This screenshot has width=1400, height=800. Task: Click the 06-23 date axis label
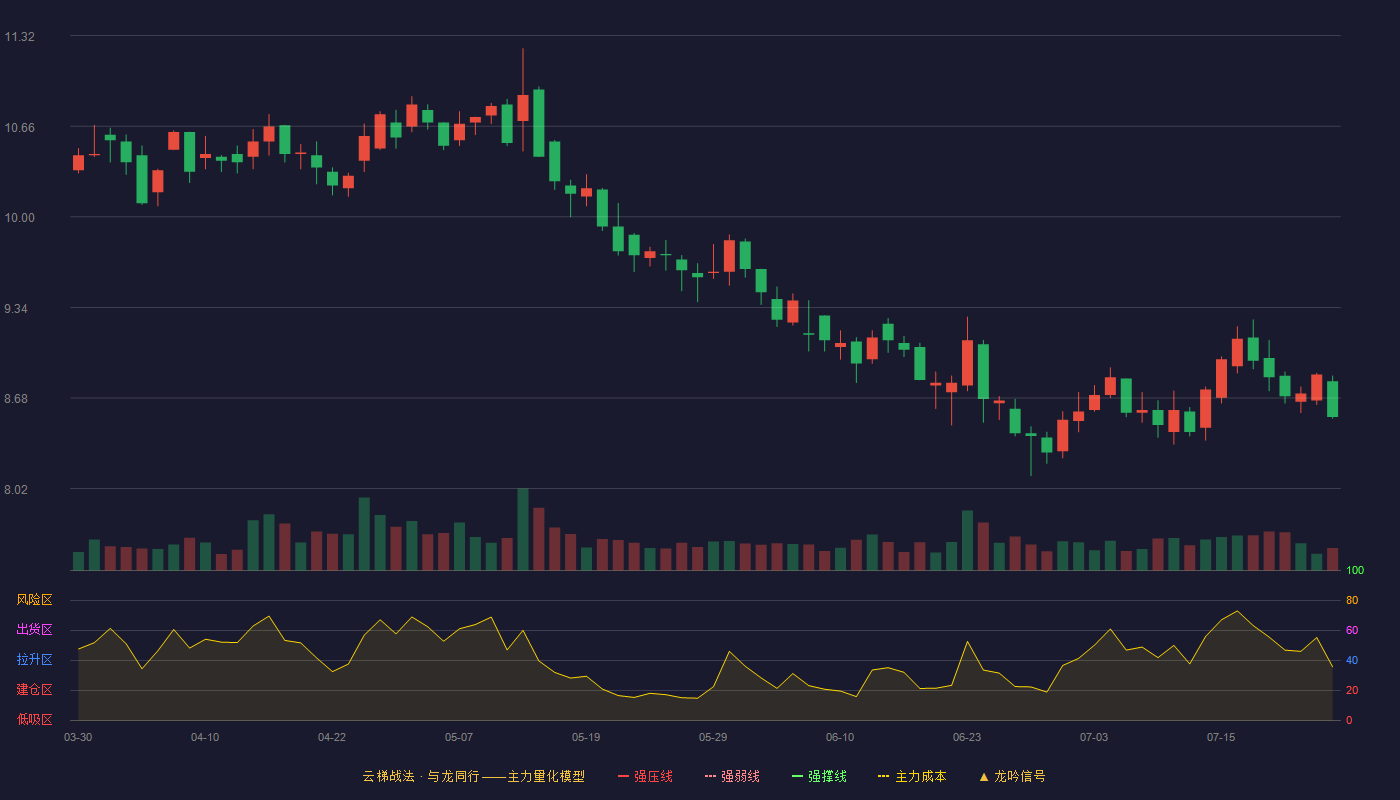coord(967,737)
